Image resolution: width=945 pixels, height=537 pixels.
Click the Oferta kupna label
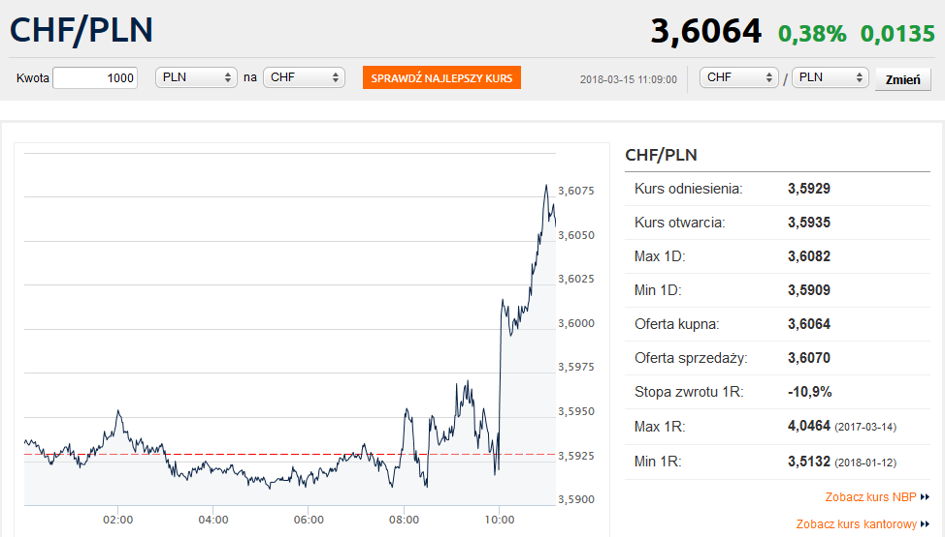(x=676, y=324)
